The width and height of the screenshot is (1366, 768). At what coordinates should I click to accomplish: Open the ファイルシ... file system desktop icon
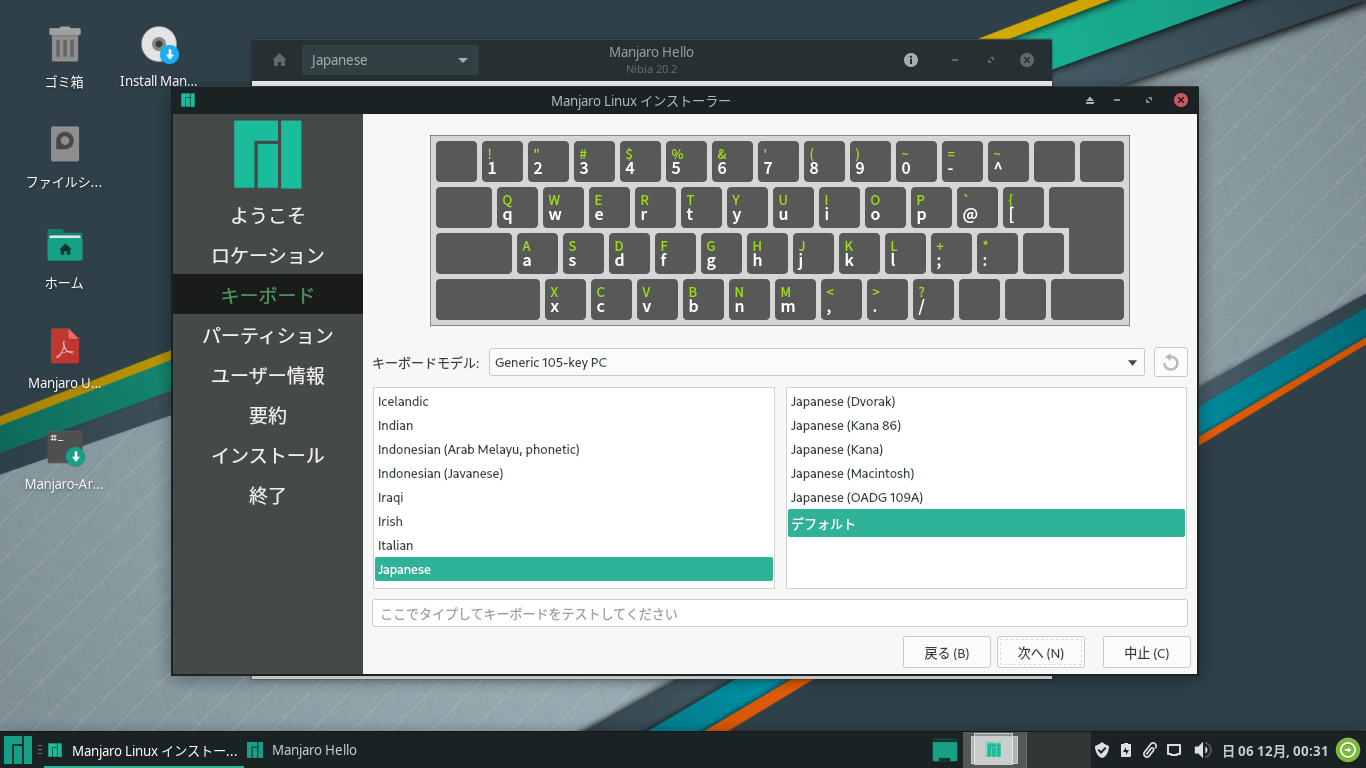pyautogui.click(x=64, y=144)
